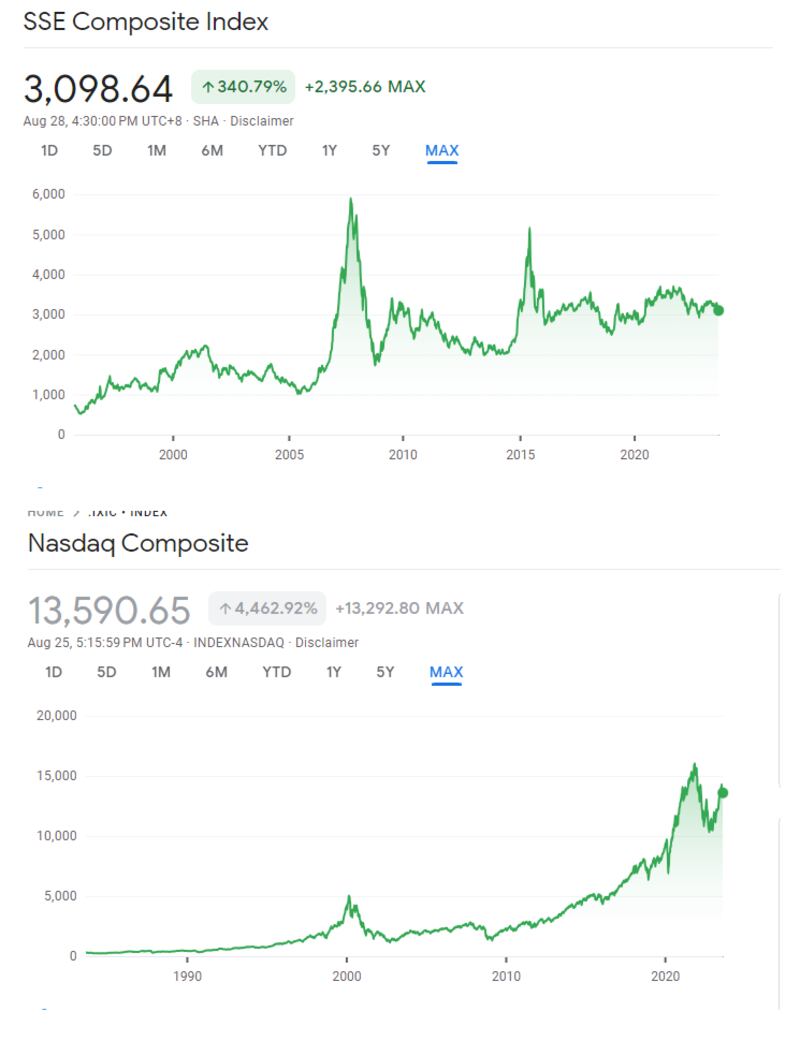Click the Nasdaq chart's latest-price end dot
Viewport: 800px width, 1041px height.
(723, 793)
